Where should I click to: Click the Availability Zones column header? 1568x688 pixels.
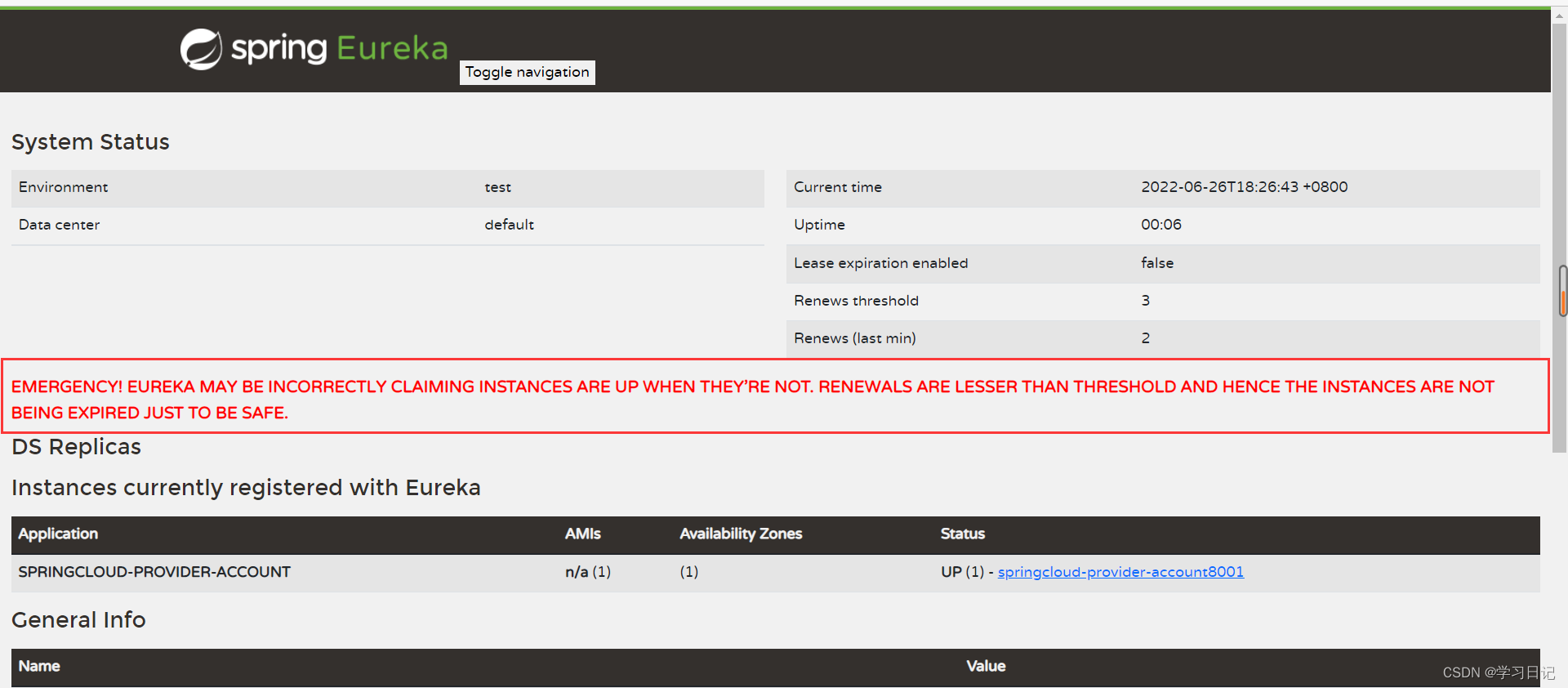[x=741, y=534]
